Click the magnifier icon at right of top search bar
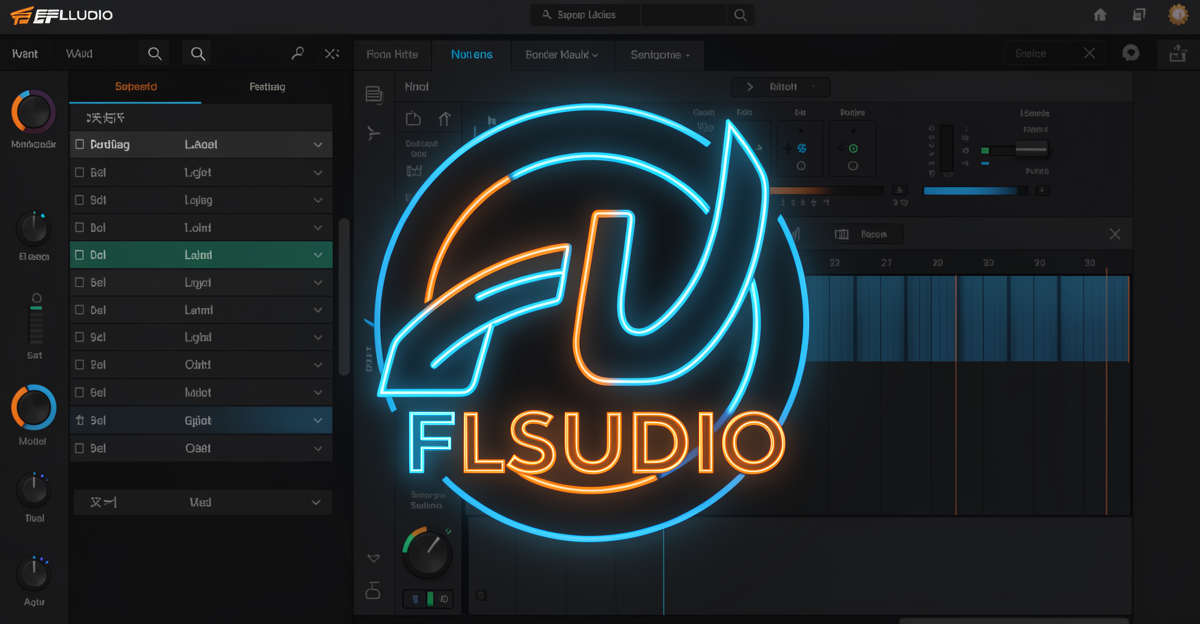 coord(740,15)
